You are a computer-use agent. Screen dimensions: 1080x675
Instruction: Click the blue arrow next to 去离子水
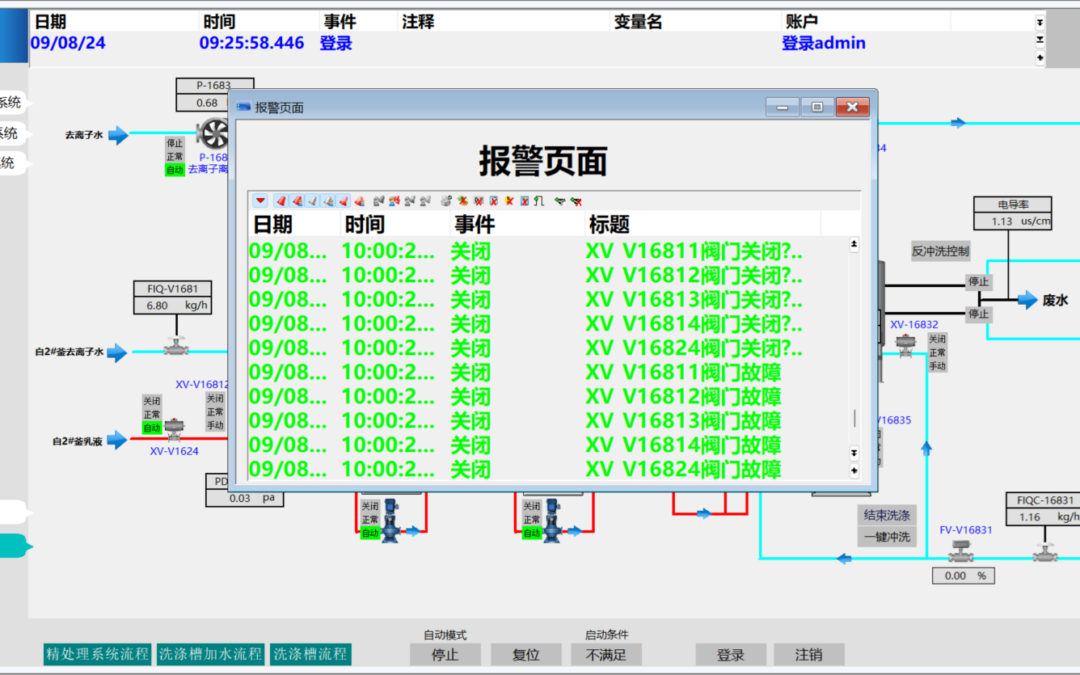[x=118, y=134]
